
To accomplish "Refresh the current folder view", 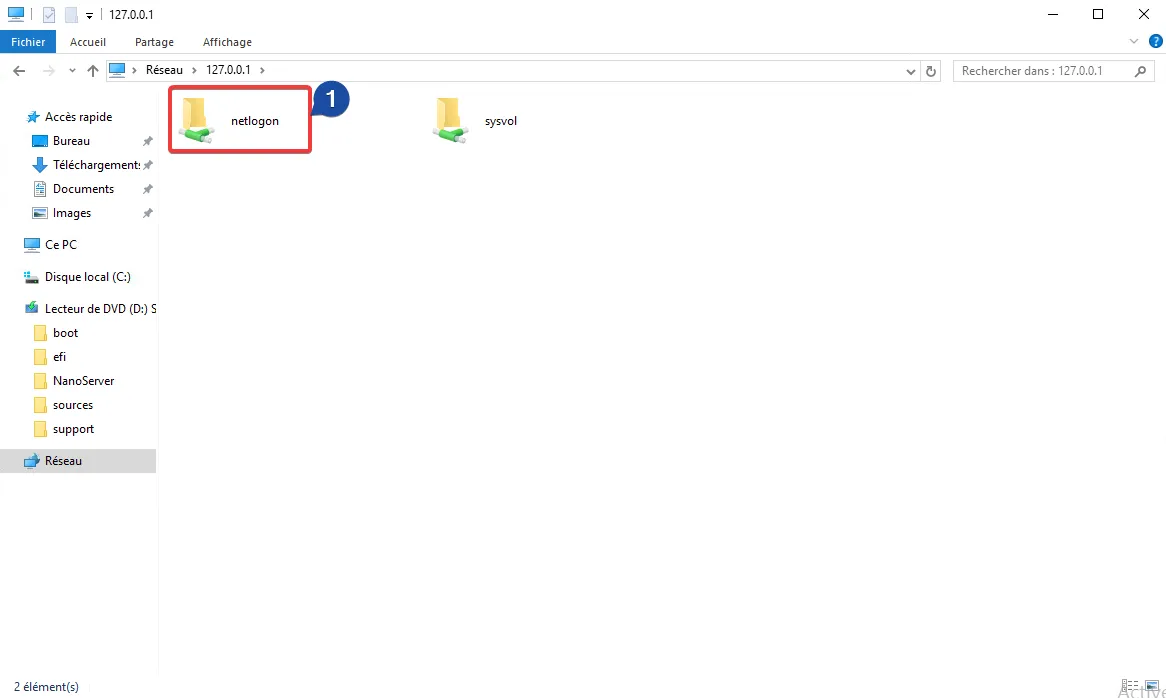I will (932, 71).
